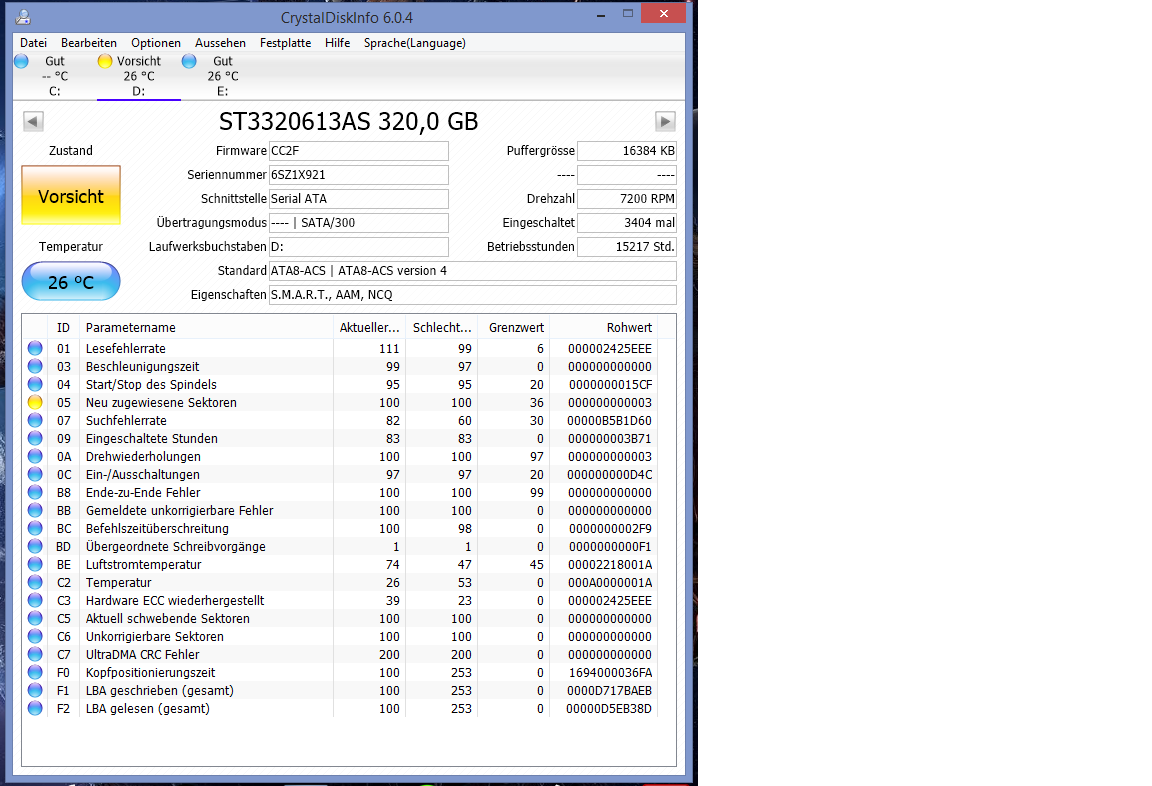Image resolution: width=1152 pixels, height=786 pixels.
Task: Click the ST3320613AS 320,0 GB disk title
Action: pyautogui.click(x=348, y=121)
